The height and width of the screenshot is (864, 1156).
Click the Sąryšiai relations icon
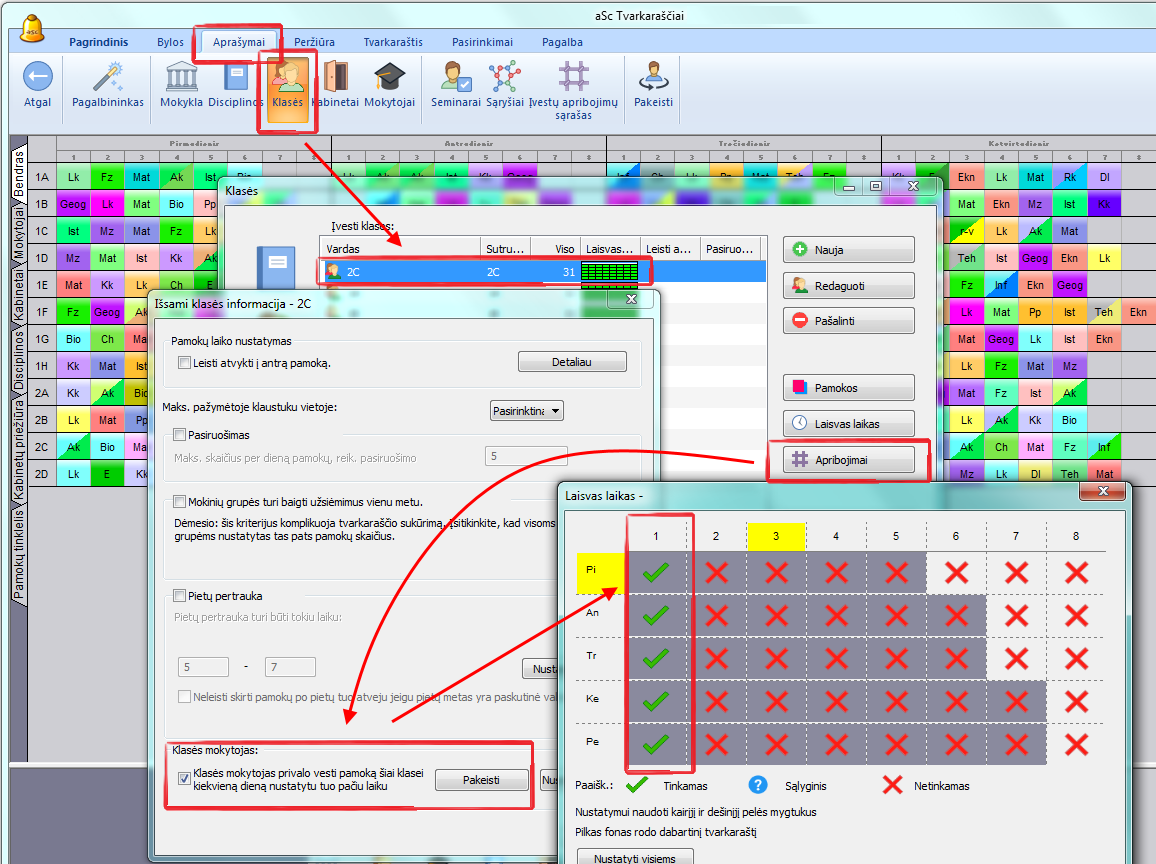click(x=505, y=78)
